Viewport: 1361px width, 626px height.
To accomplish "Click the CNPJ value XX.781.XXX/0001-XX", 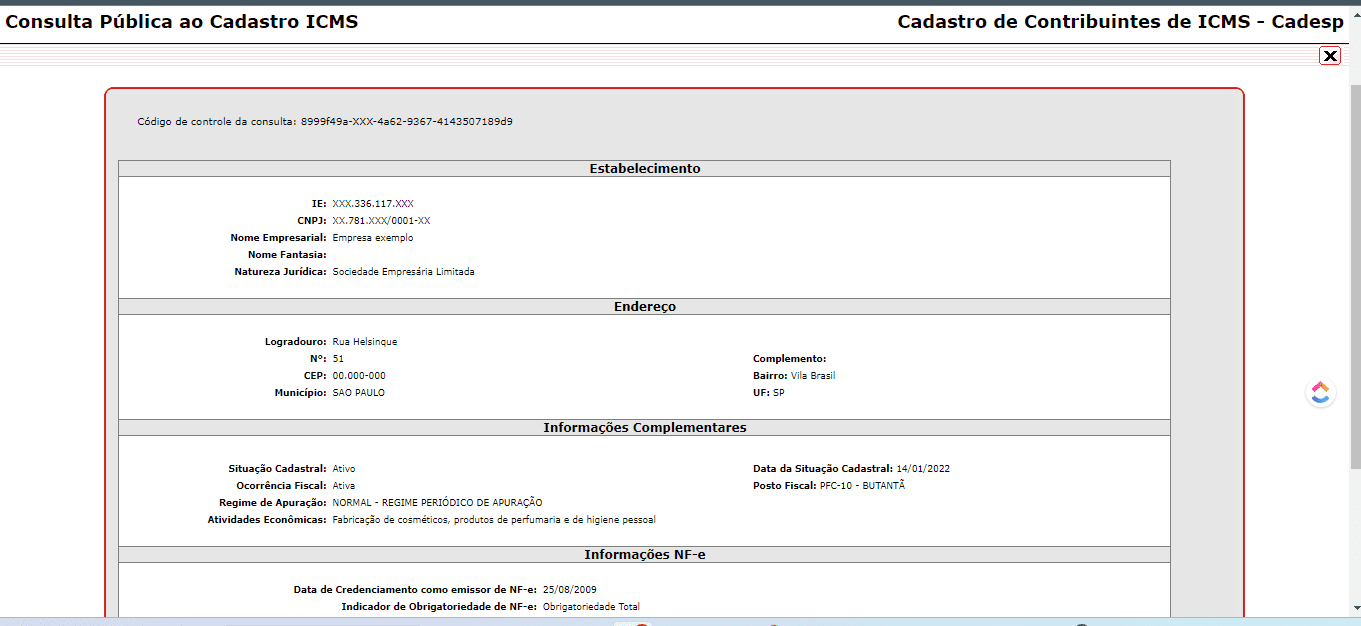I will (x=381, y=221).
